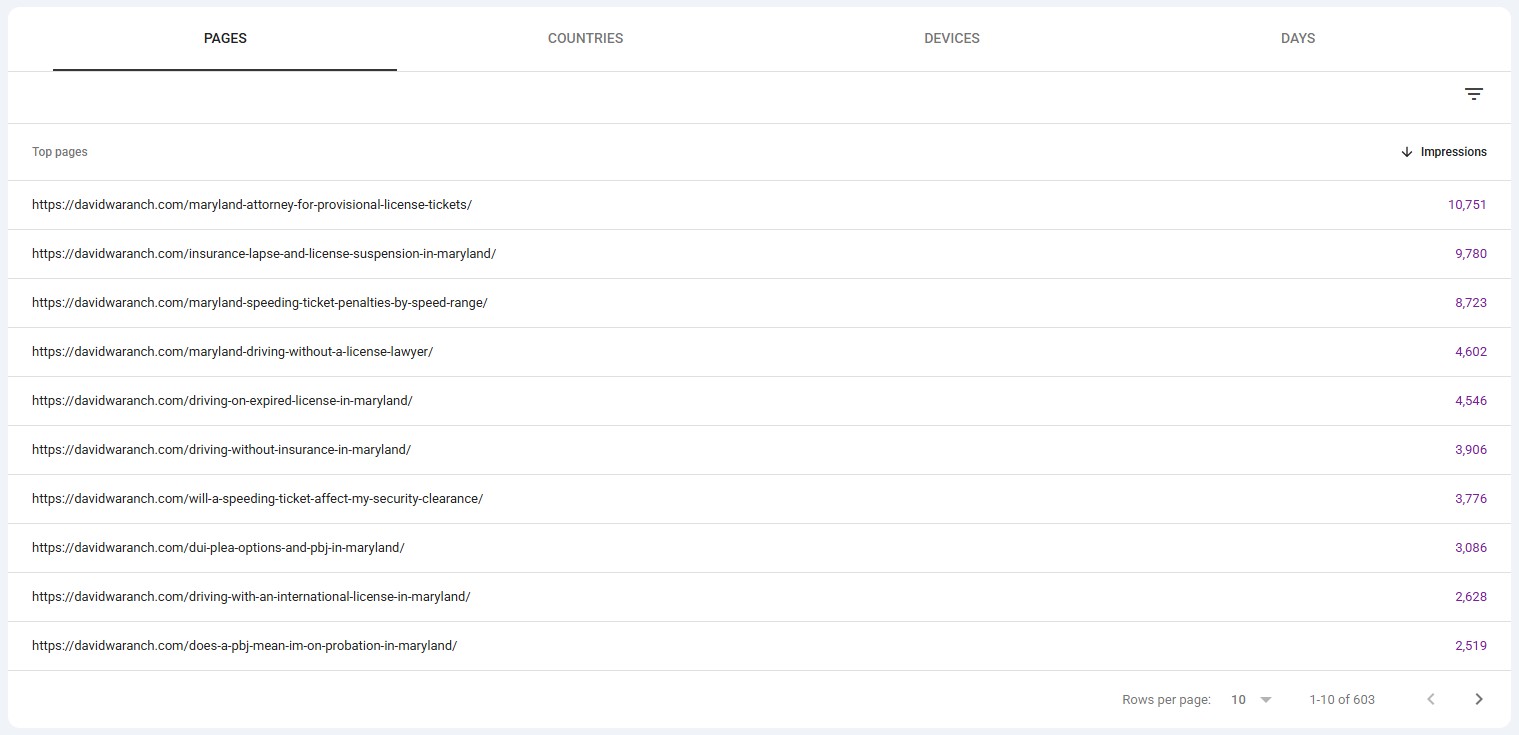The height and width of the screenshot is (735, 1519).
Task: Switch to the Devices tab
Action: [x=951, y=38]
